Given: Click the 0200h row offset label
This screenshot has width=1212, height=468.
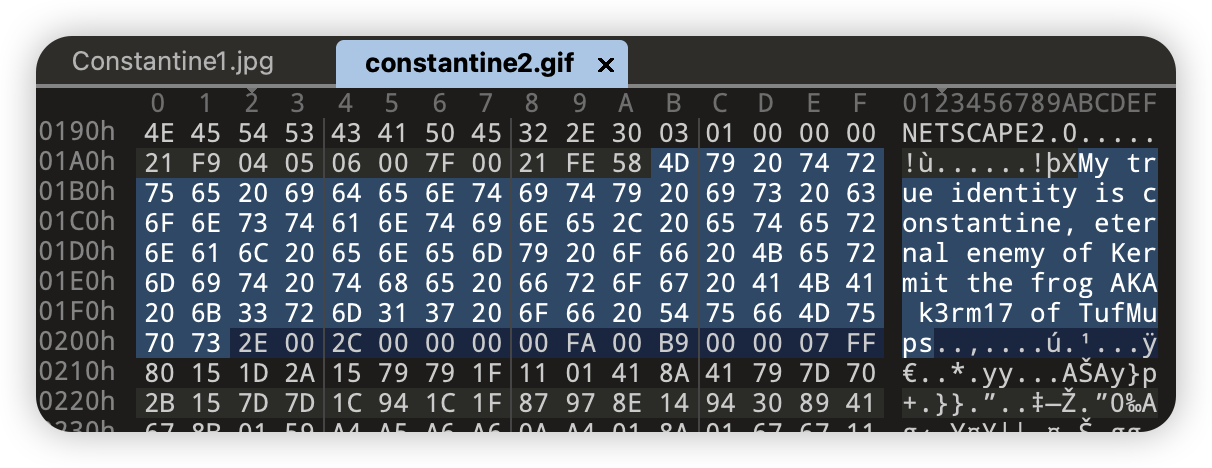Looking at the screenshot, I should pos(77,344).
